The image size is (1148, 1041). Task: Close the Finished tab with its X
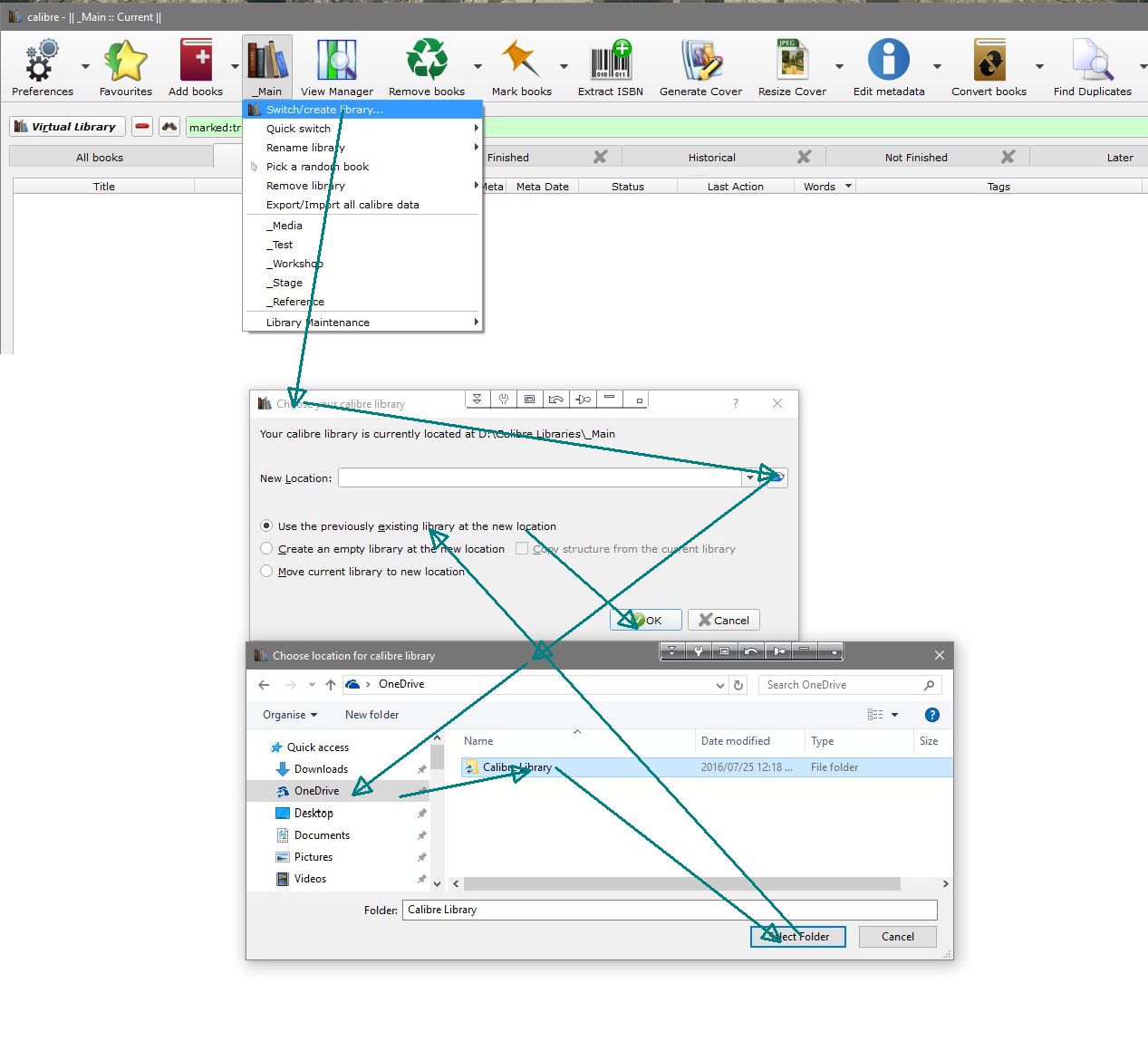coord(600,157)
